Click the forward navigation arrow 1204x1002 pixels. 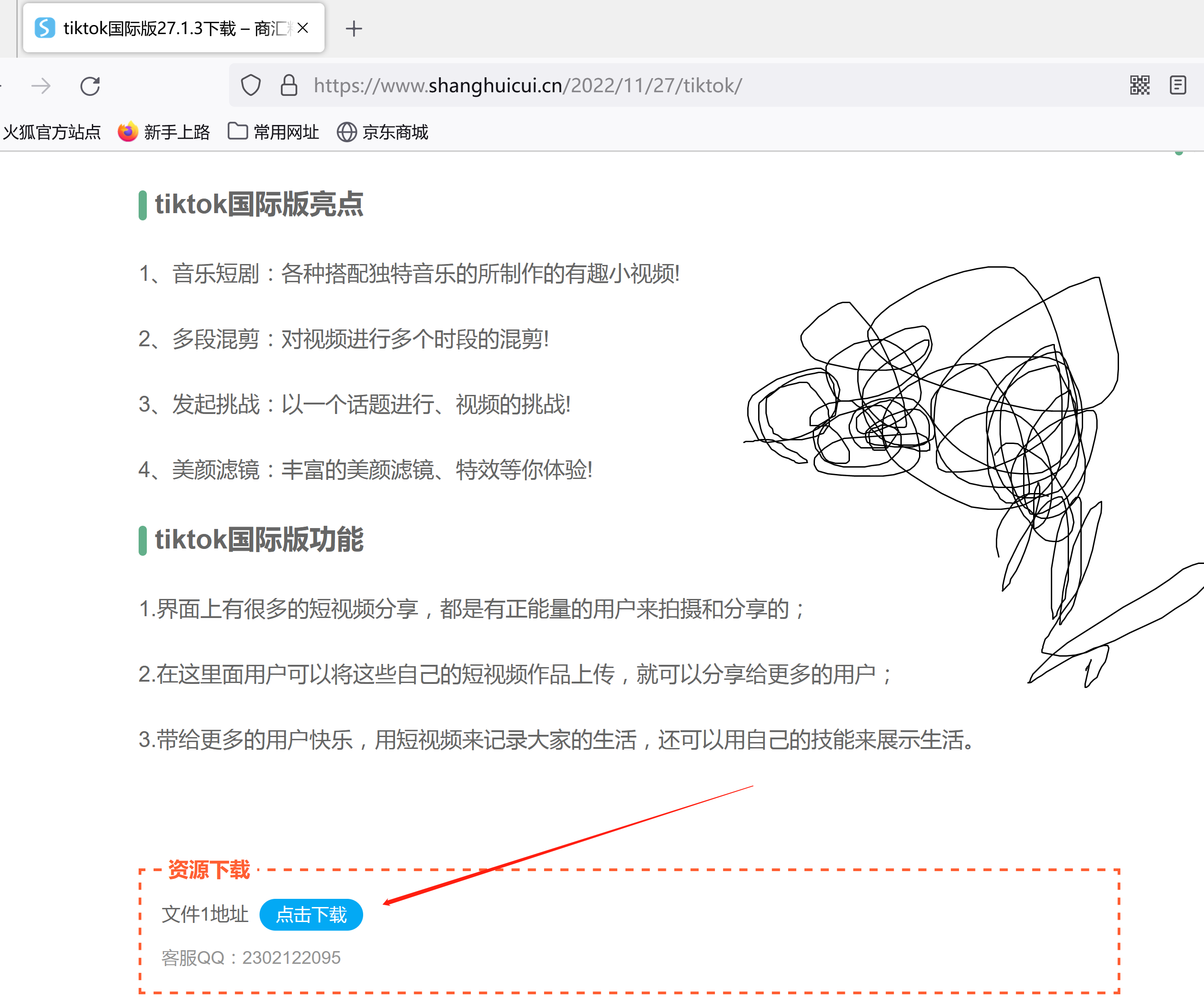click(x=41, y=86)
